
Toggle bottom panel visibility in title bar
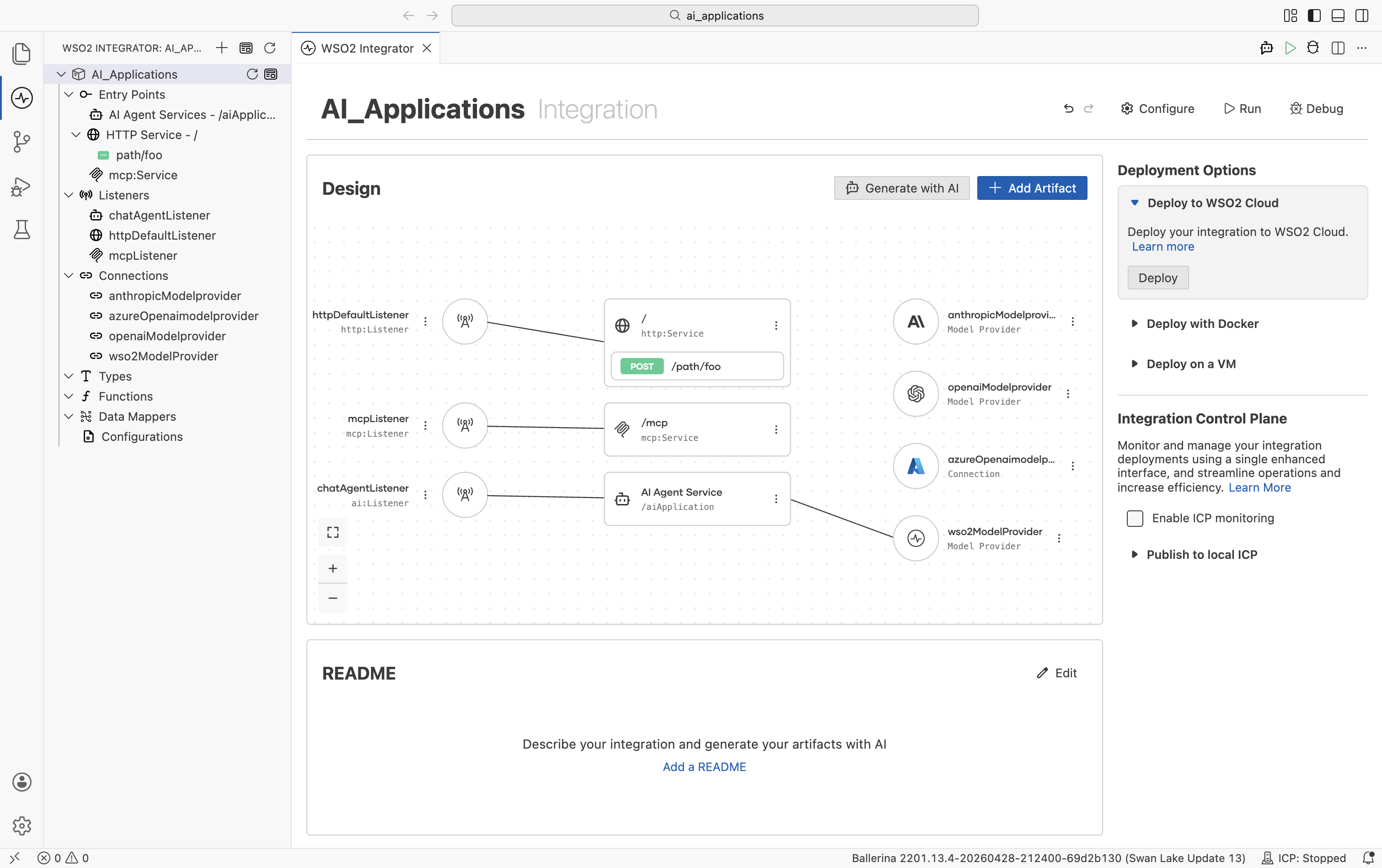(1338, 16)
